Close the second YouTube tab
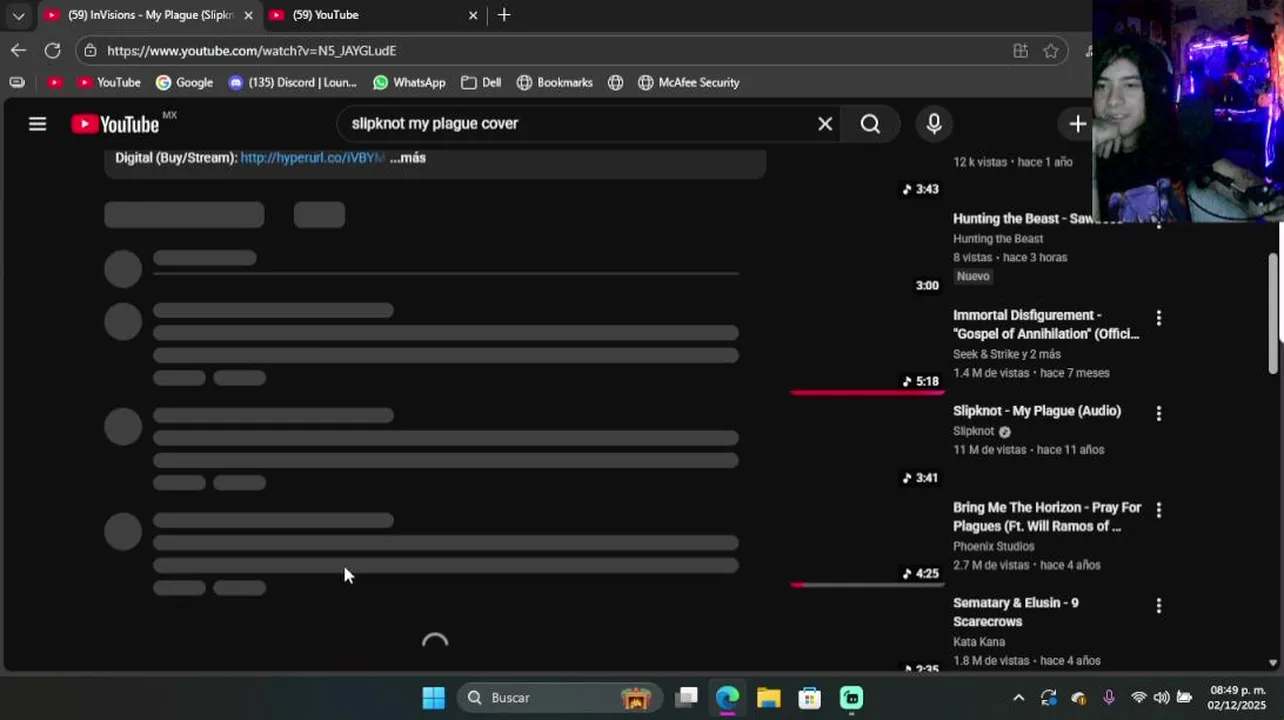The width and height of the screenshot is (1284, 720). coord(473,15)
